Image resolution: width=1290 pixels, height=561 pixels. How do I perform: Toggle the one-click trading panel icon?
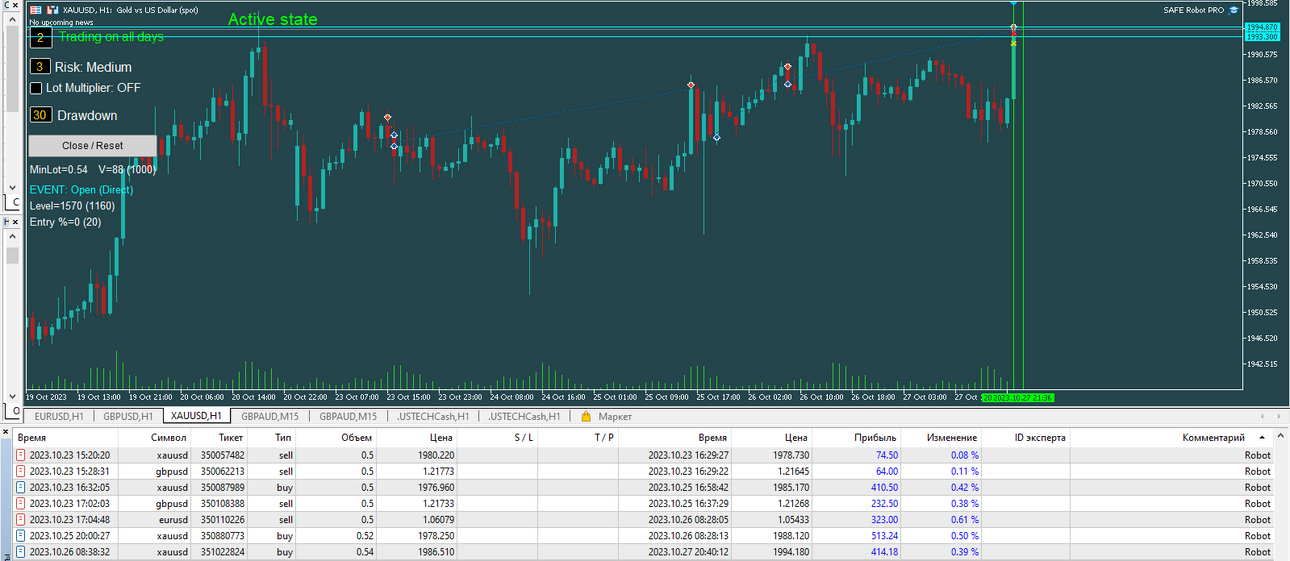[x=52, y=10]
